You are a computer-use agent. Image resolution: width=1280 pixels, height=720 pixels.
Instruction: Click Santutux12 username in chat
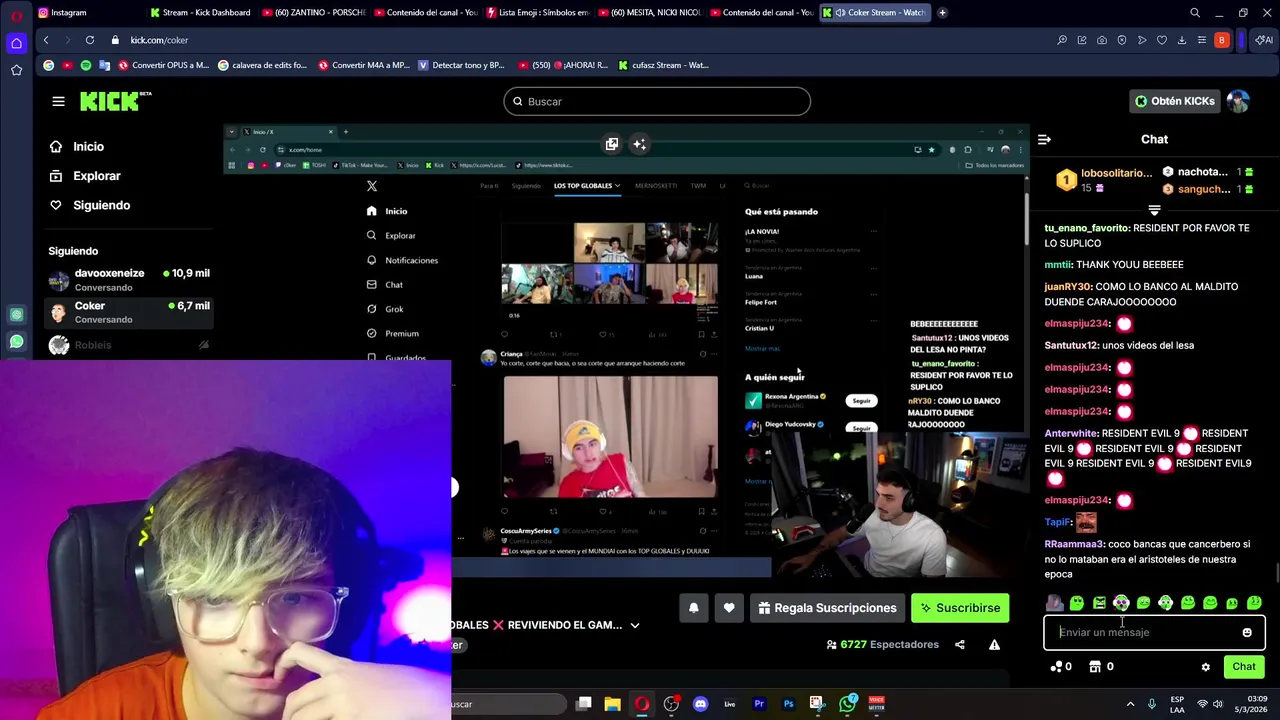1071,346
